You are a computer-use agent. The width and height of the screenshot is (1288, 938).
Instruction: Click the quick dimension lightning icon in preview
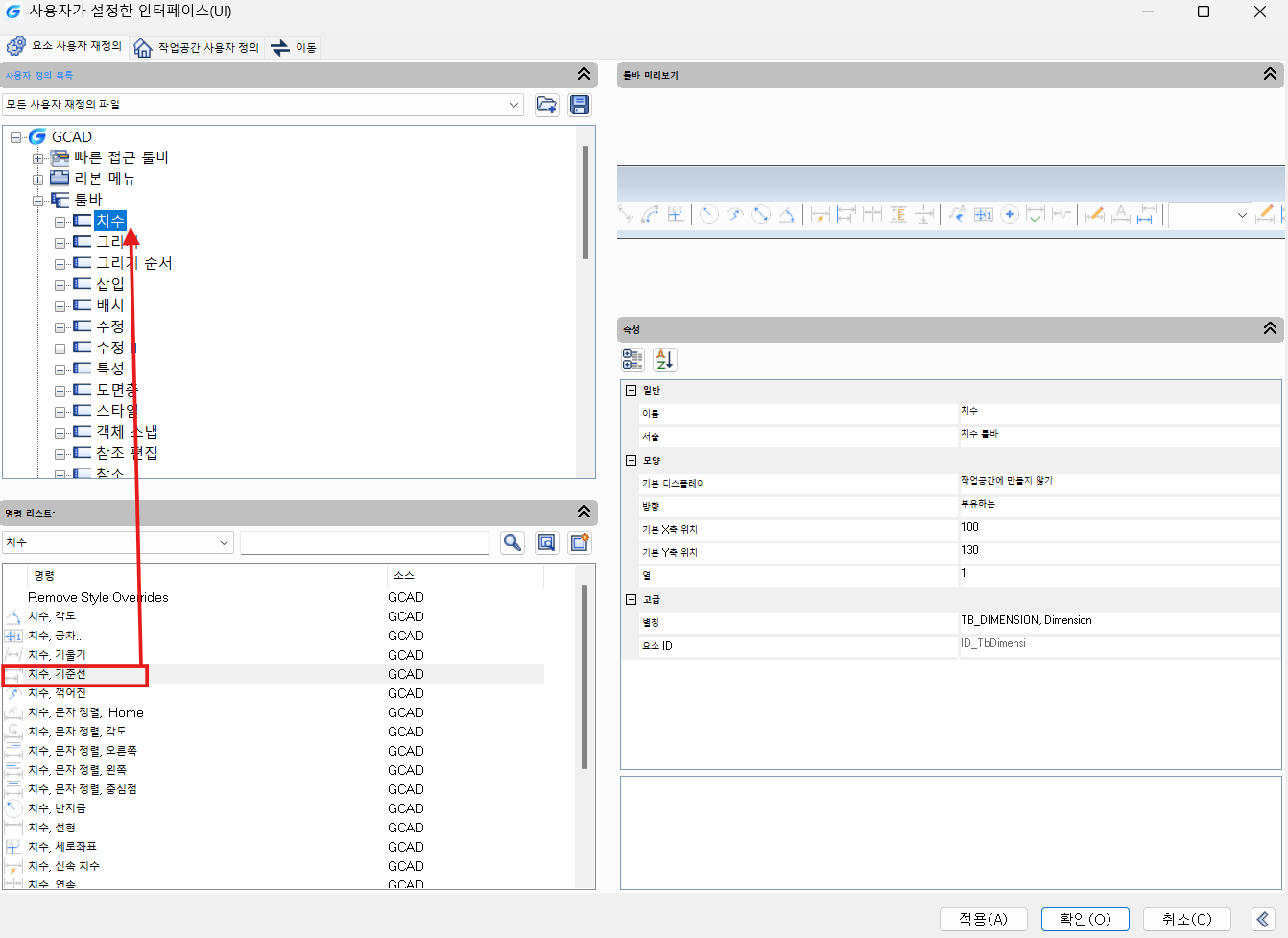(820, 214)
